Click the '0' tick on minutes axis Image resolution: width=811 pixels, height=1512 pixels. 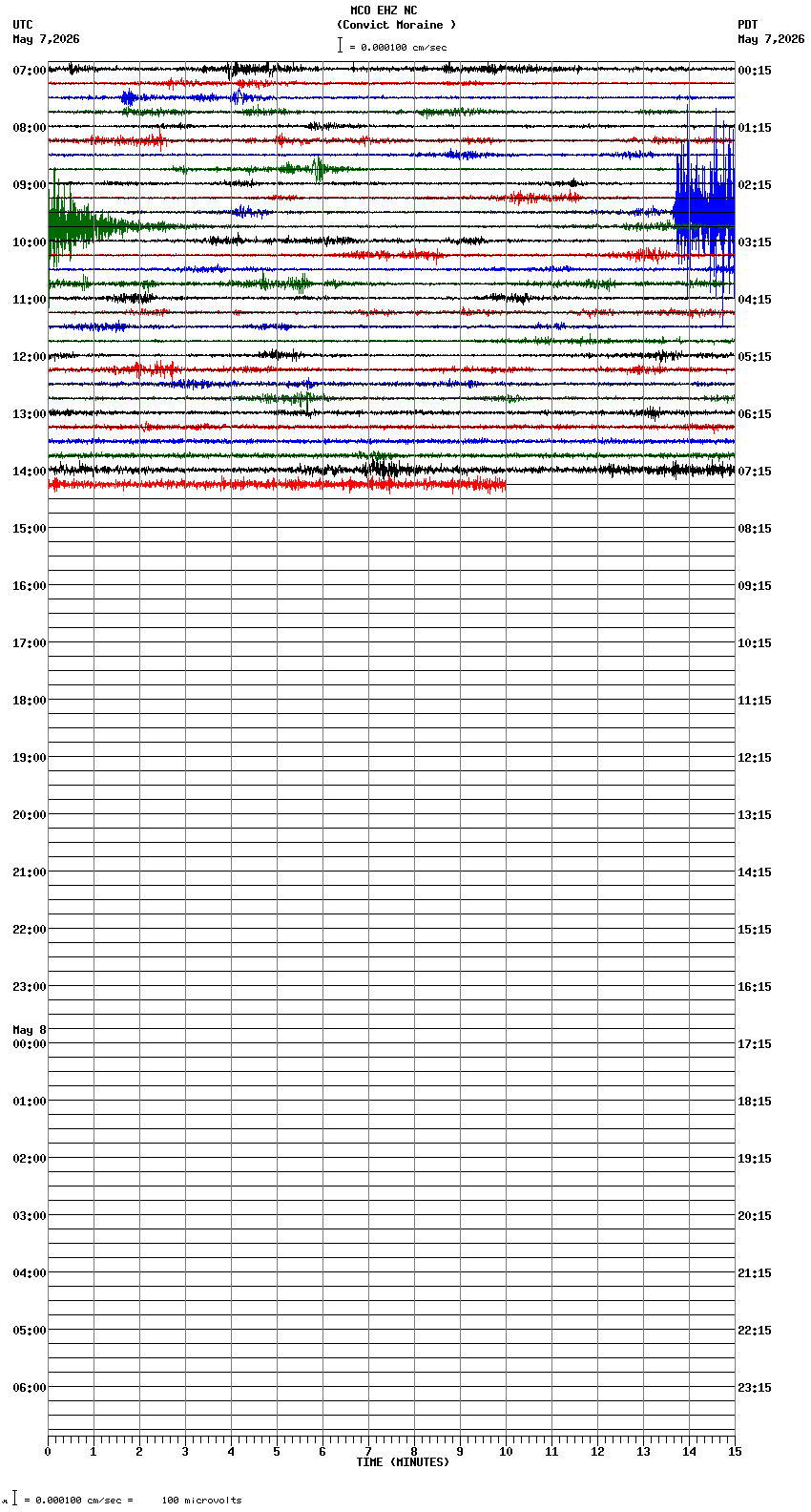(x=48, y=1452)
